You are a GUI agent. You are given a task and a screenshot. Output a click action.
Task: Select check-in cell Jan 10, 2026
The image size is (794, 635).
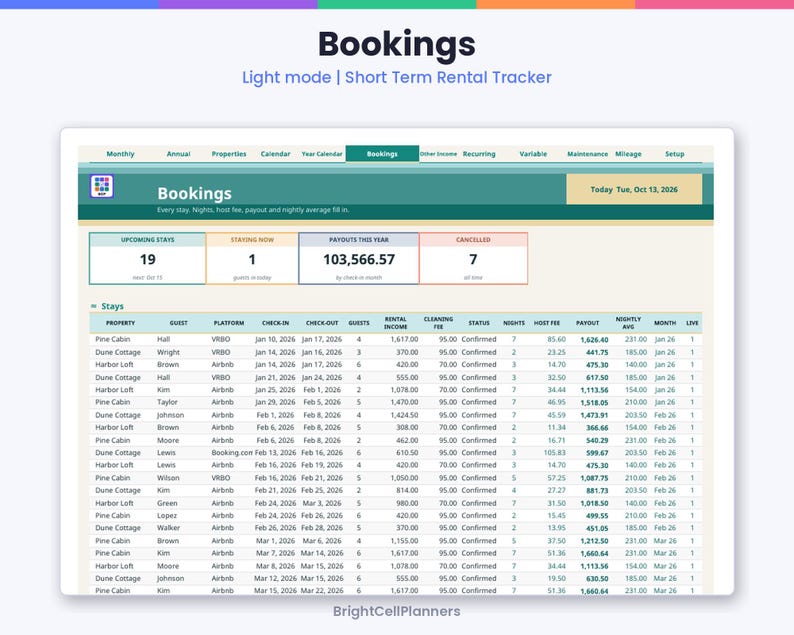275,339
